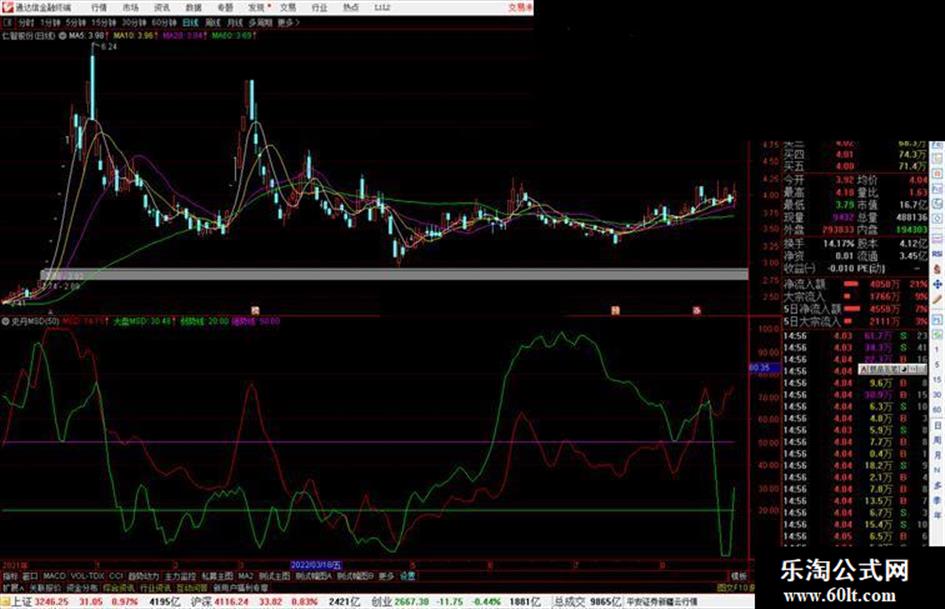
Task: Click the first info marker on price chart
Action: pyautogui.click(x=255, y=311)
